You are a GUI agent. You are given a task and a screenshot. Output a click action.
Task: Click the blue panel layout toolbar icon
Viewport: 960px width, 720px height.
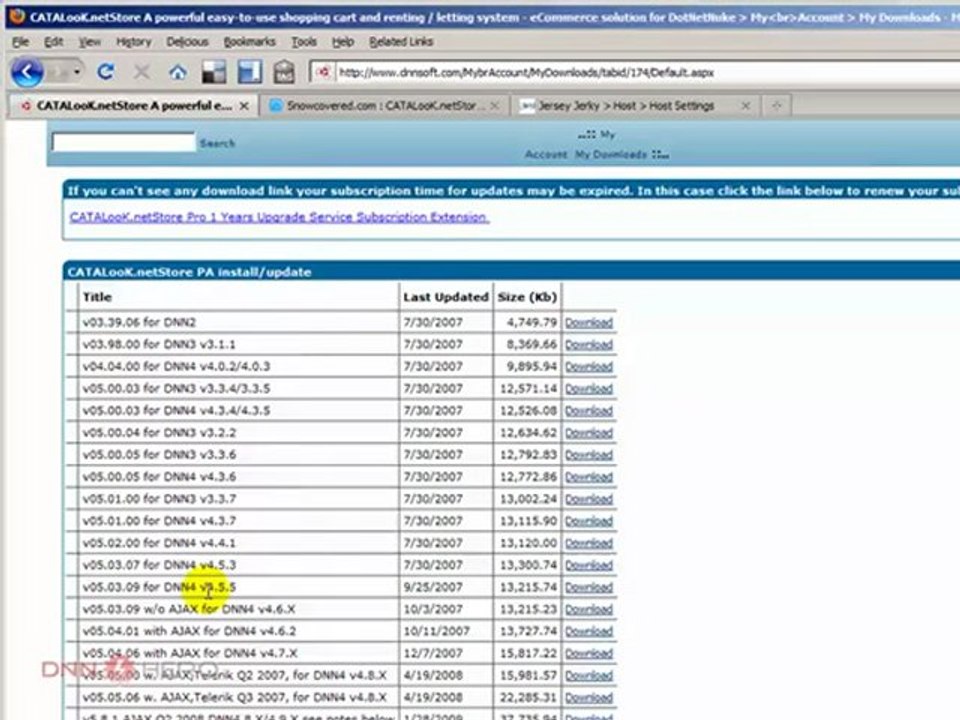[249, 72]
